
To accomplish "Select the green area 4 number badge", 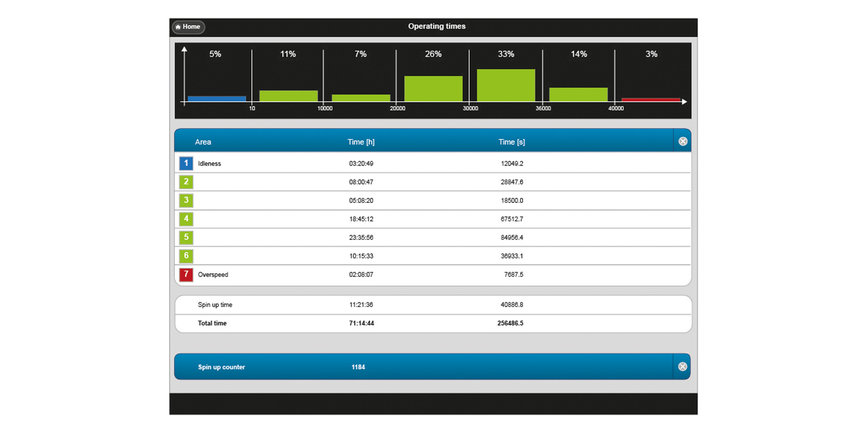I will coord(186,219).
